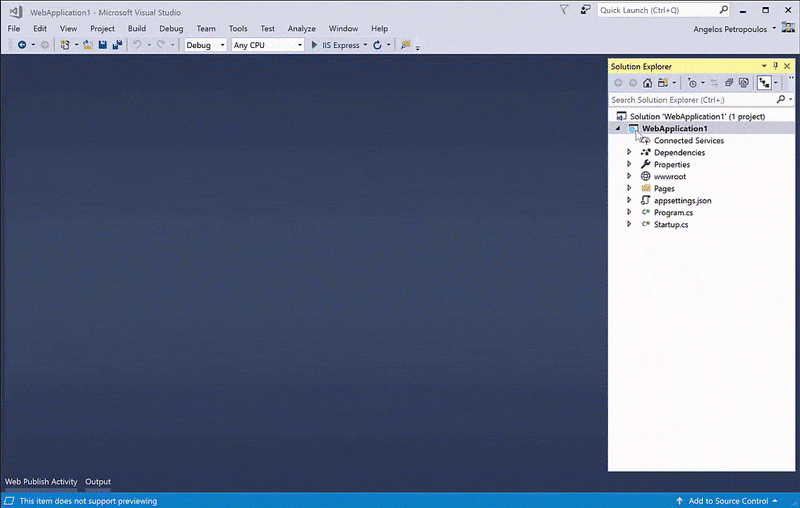Open the Web Publish Activity tab
This screenshot has height=508, width=800.
pos(41,482)
